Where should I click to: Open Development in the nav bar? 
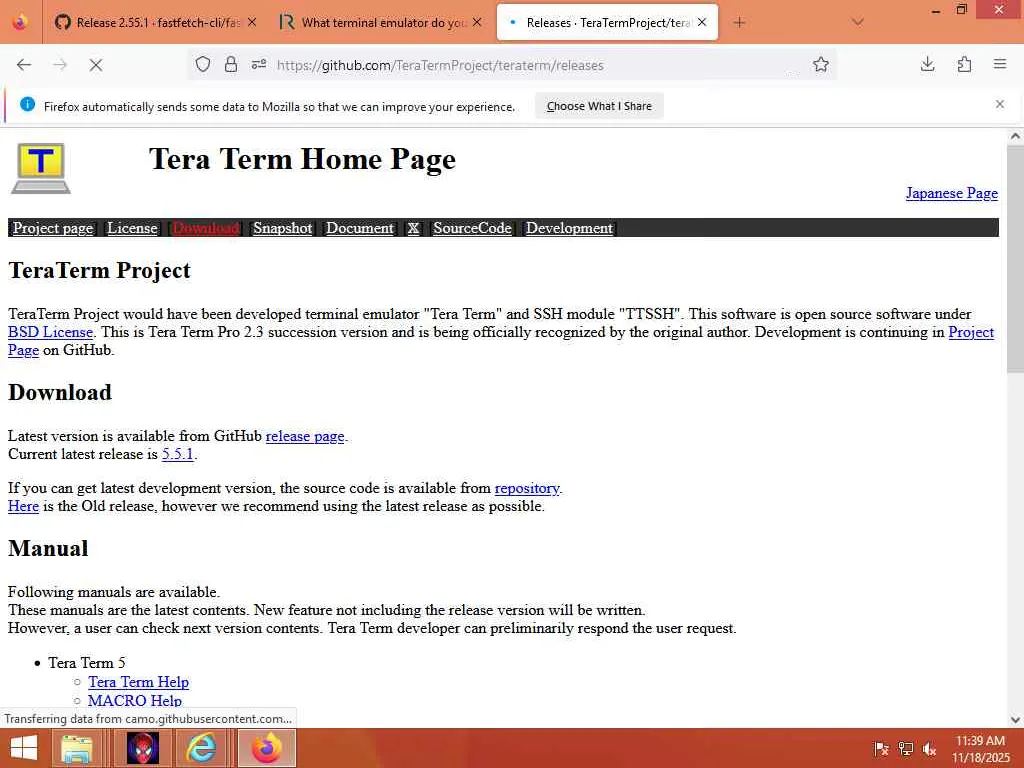point(569,228)
